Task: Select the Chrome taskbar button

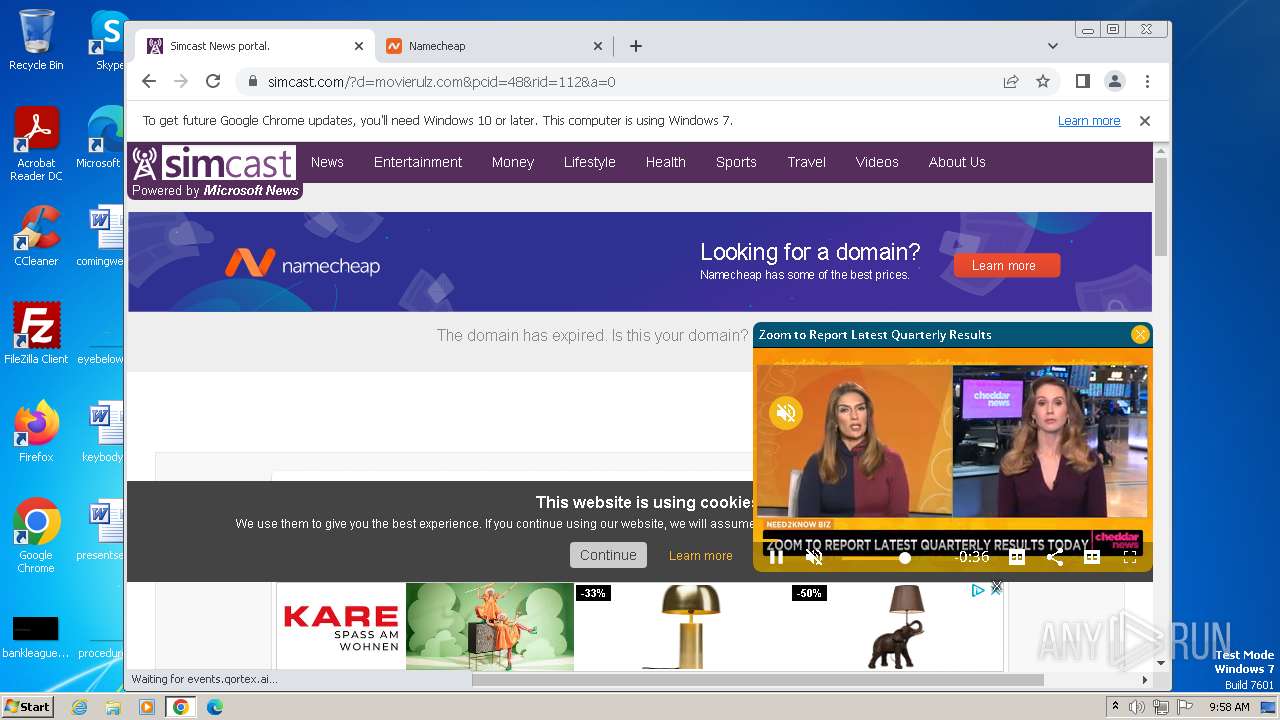Action: tap(180, 707)
